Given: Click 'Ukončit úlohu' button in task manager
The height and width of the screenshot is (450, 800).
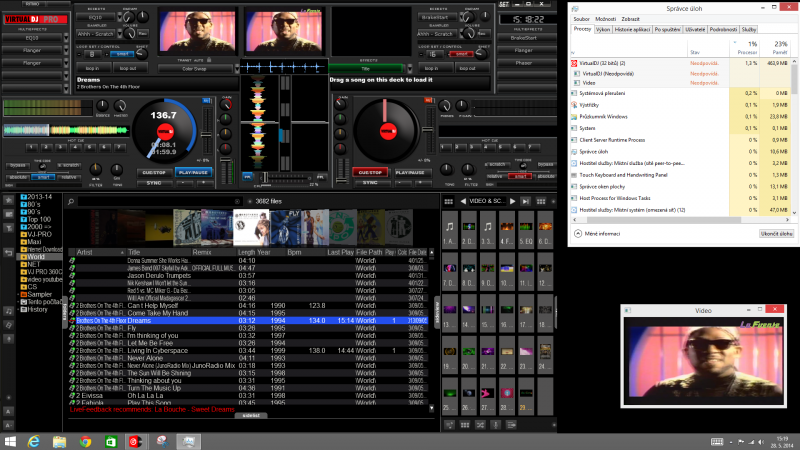Looking at the screenshot, I should [x=777, y=234].
